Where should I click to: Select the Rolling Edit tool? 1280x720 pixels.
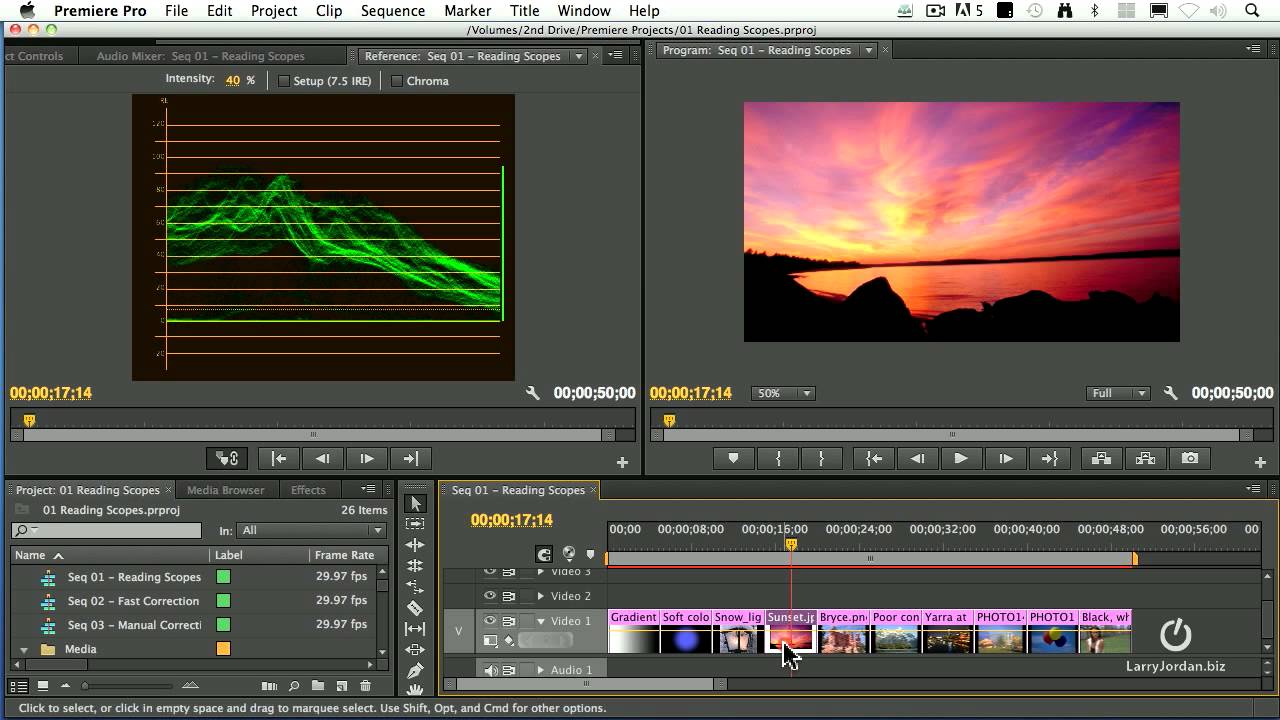click(416, 566)
